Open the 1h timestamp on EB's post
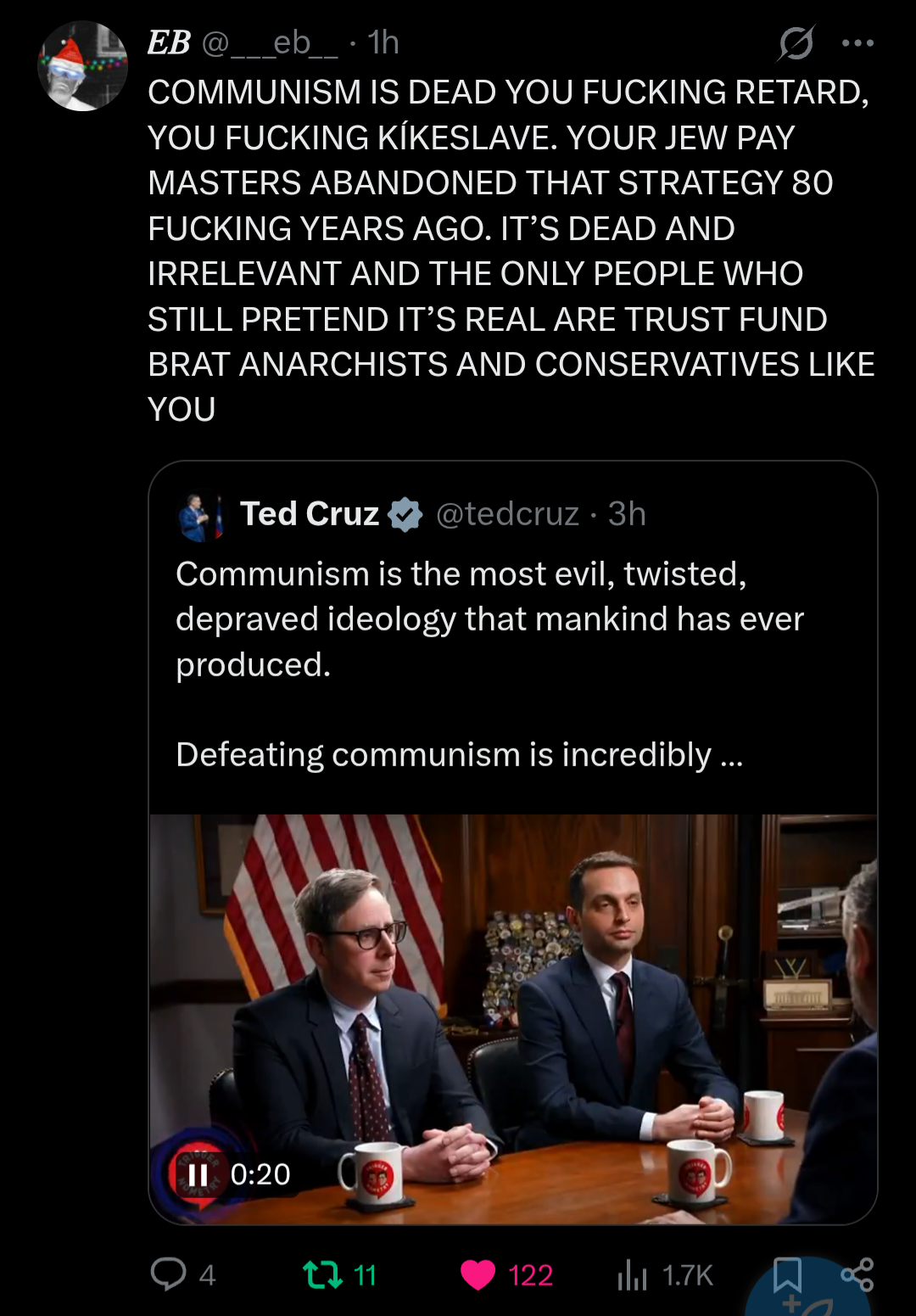916x1316 pixels. tap(383, 42)
